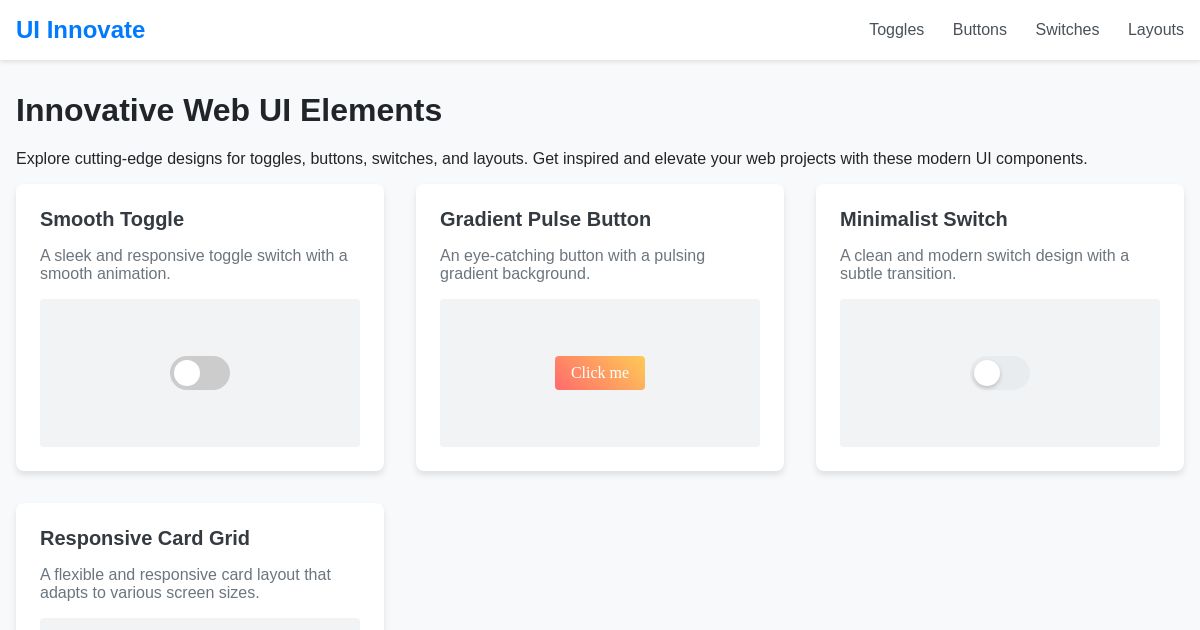This screenshot has width=1200, height=630.
Task: Open the Toggles section in the navbar
Action: click(896, 30)
